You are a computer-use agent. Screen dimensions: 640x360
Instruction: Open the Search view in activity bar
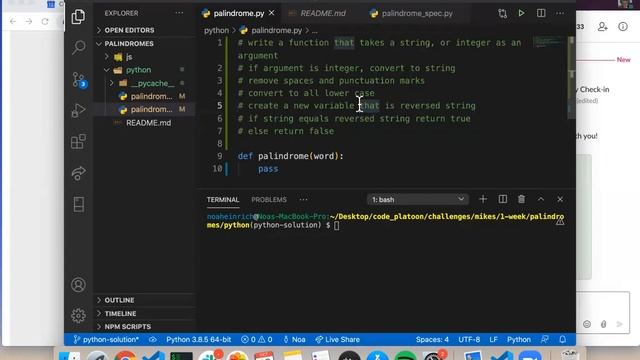pyautogui.click(x=78, y=47)
